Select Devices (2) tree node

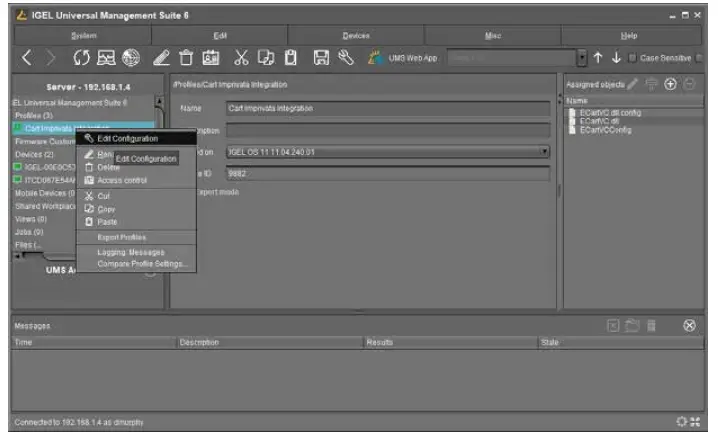34,154
